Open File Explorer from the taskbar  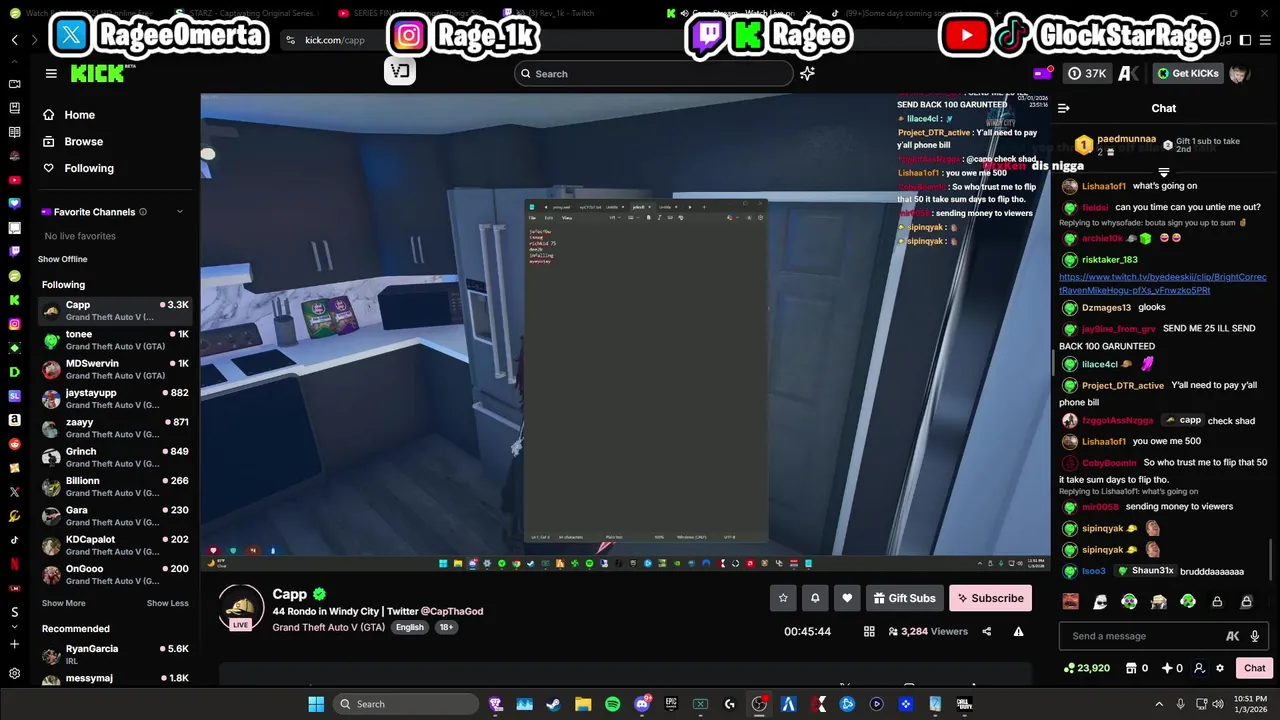[x=583, y=704]
